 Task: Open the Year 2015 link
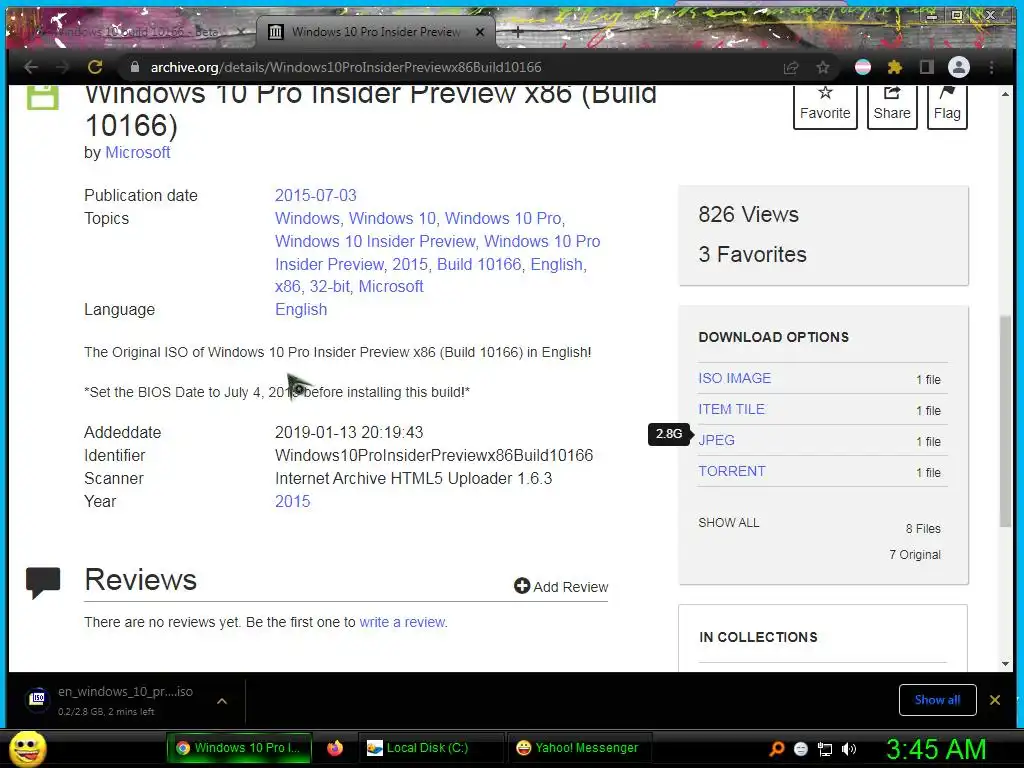click(x=293, y=502)
